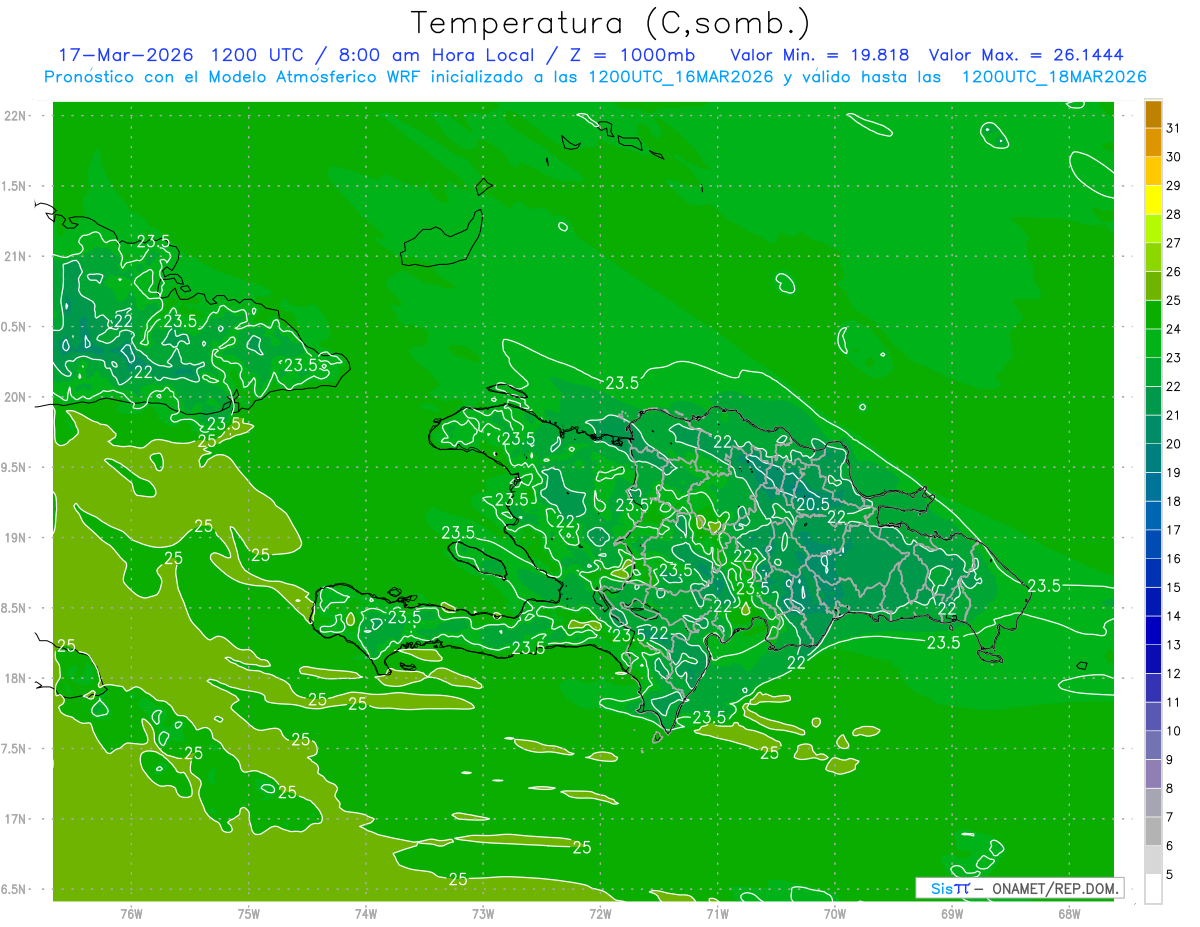This screenshot has width=1200, height=927.
Task: Click the '73W' longitude axis label
Action: (x=483, y=914)
